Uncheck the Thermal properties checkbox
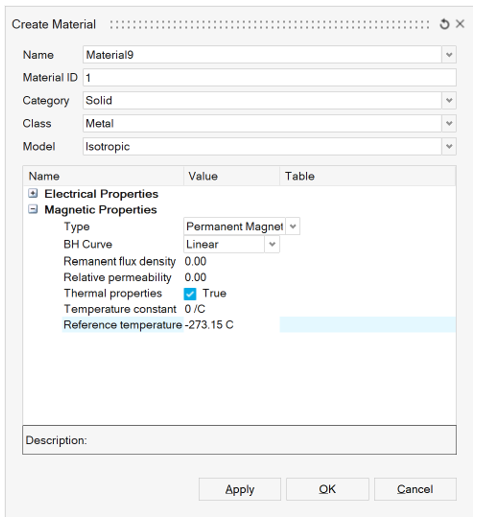Image resolution: width=480 pixels, height=525 pixels. [190, 294]
